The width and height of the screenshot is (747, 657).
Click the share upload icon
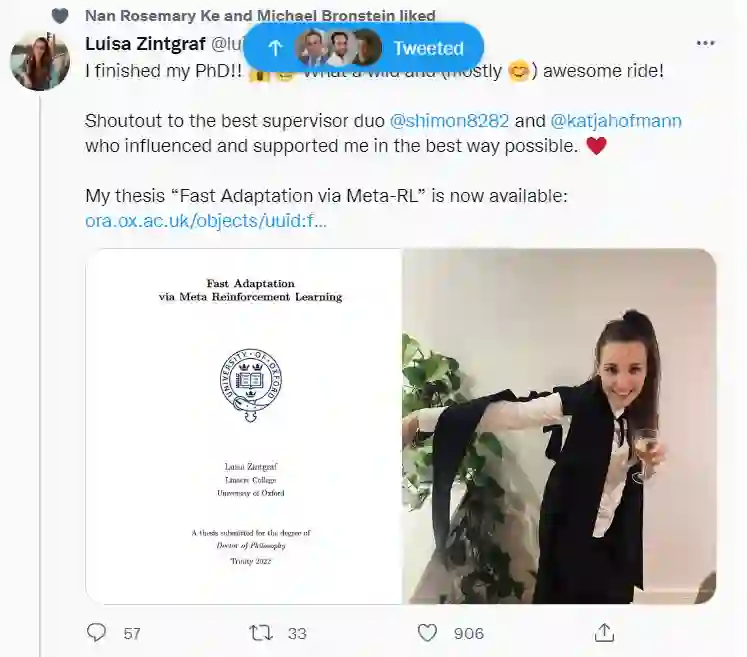604,632
